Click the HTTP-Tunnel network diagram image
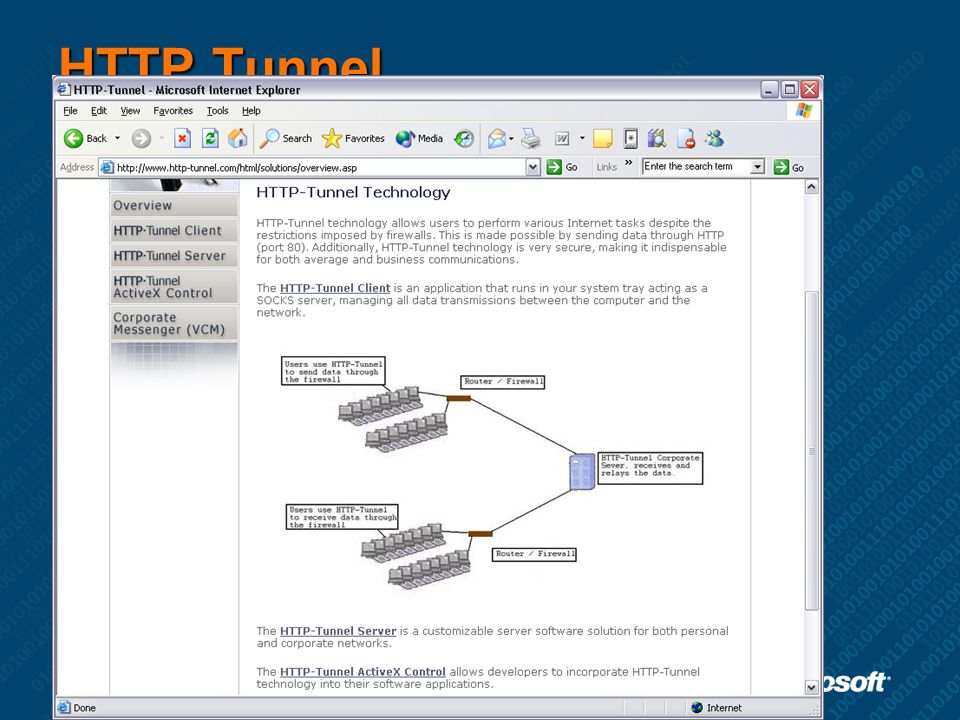960x720 pixels. (492, 473)
